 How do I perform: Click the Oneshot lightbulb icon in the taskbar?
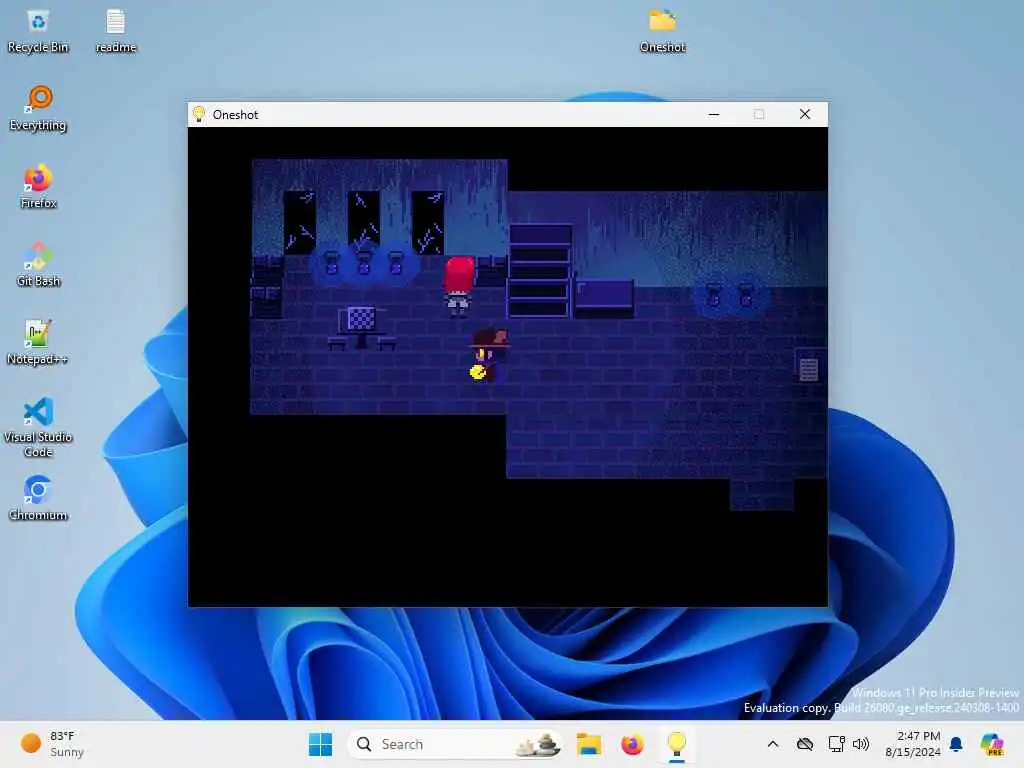coord(677,744)
